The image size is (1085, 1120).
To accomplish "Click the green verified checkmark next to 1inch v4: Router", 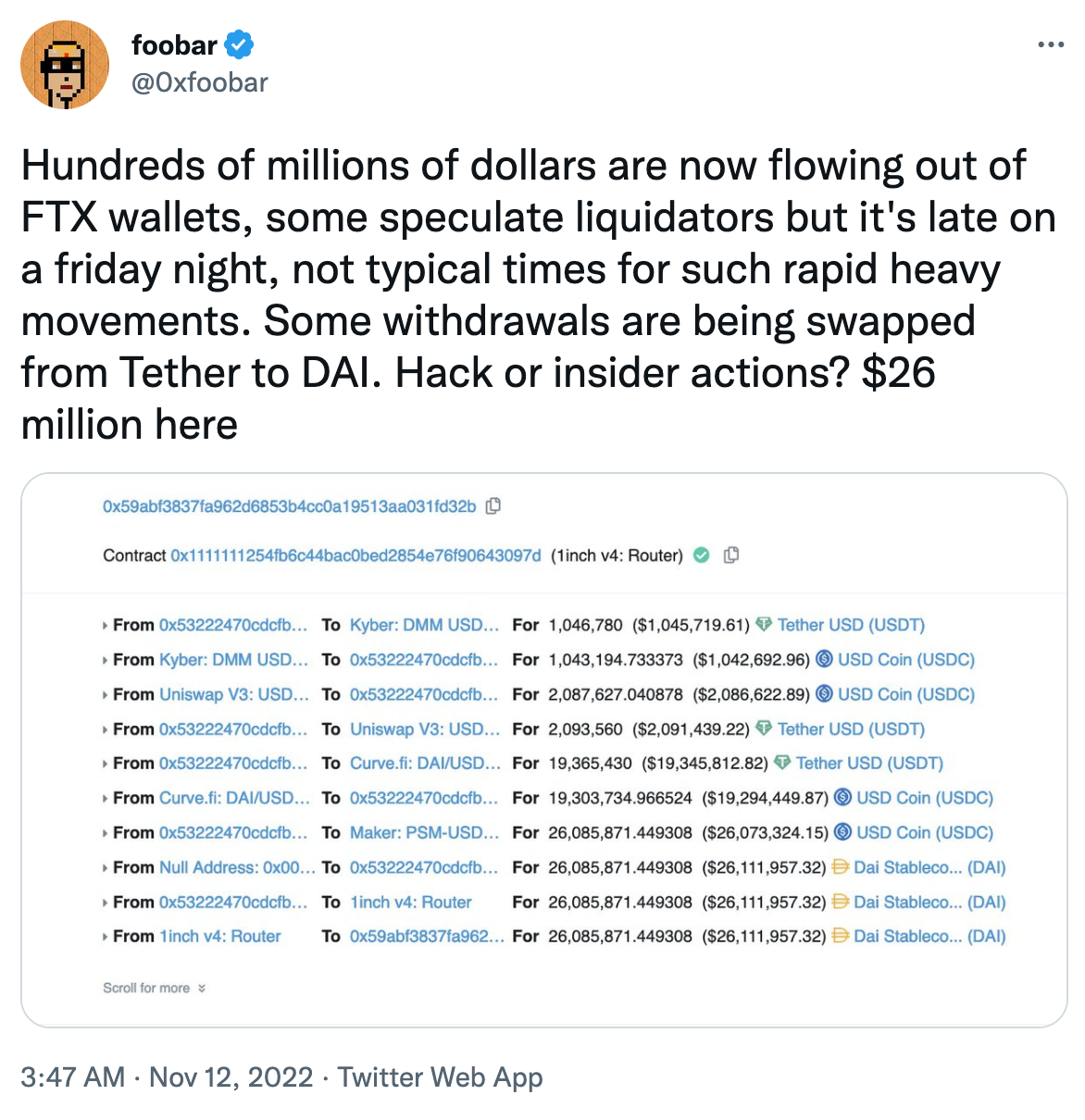I will tap(702, 555).
